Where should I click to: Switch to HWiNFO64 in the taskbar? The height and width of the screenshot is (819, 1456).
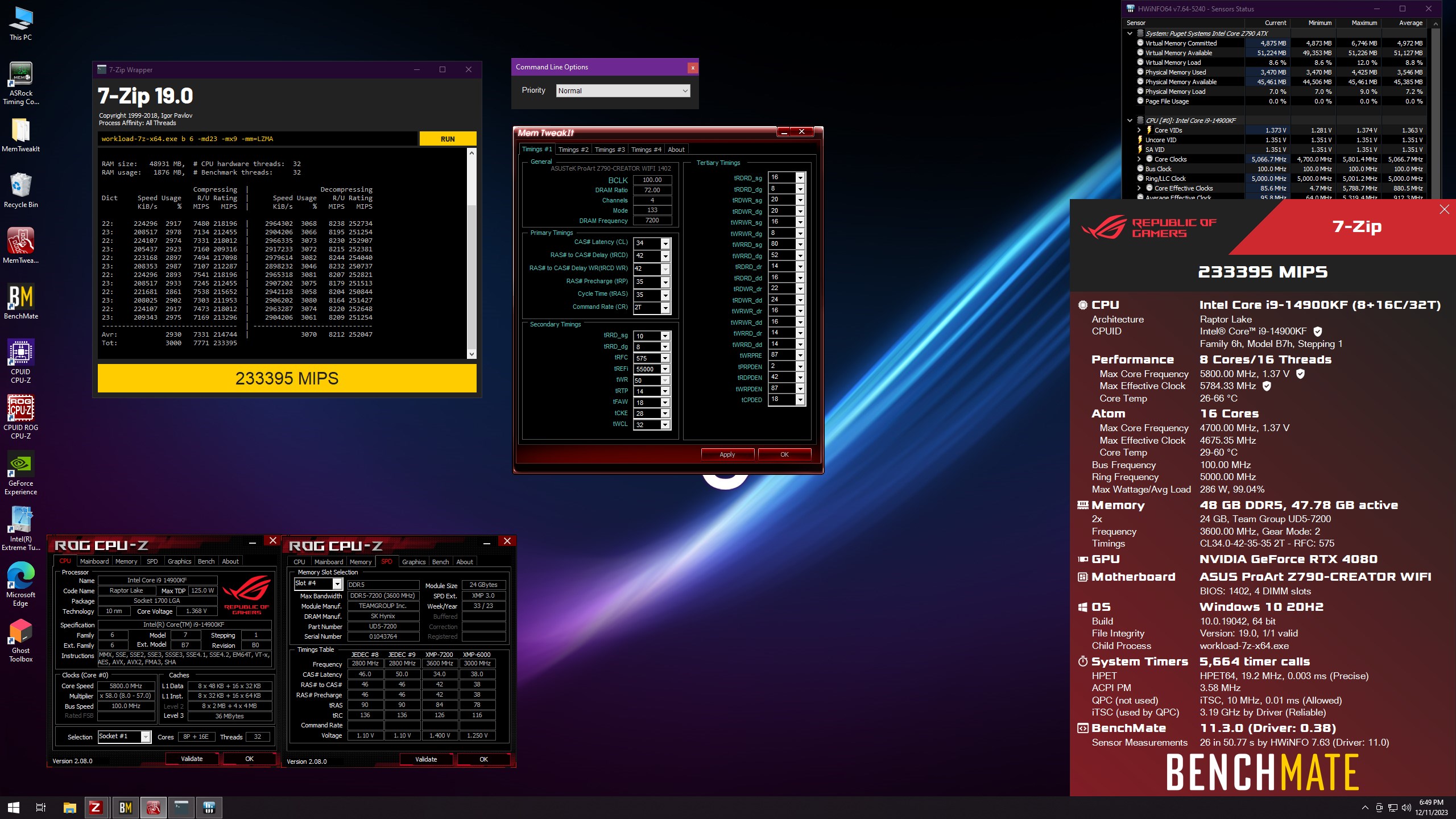[x=209, y=808]
